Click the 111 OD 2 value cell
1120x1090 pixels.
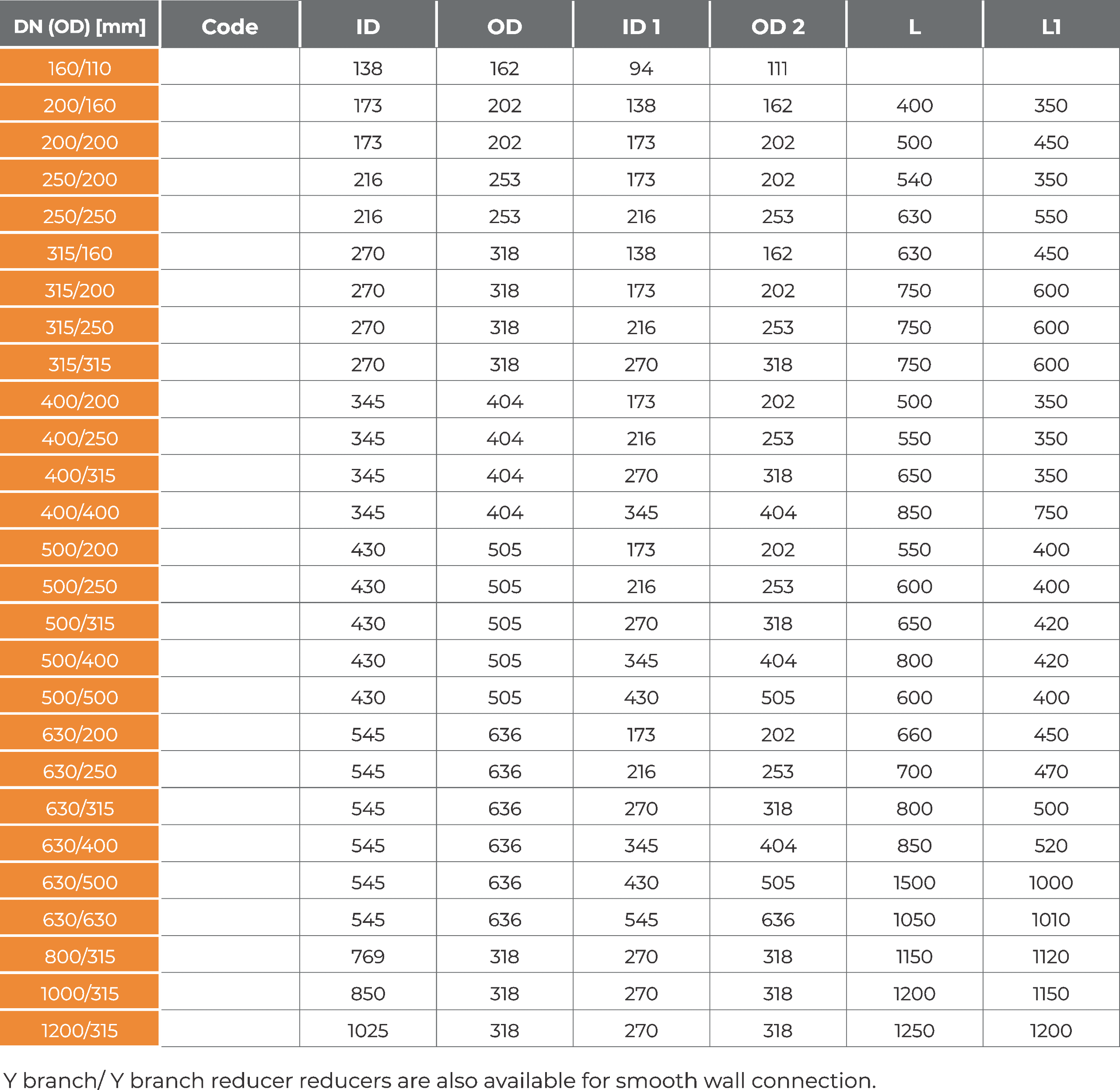pyautogui.click(x=777, y=67)
